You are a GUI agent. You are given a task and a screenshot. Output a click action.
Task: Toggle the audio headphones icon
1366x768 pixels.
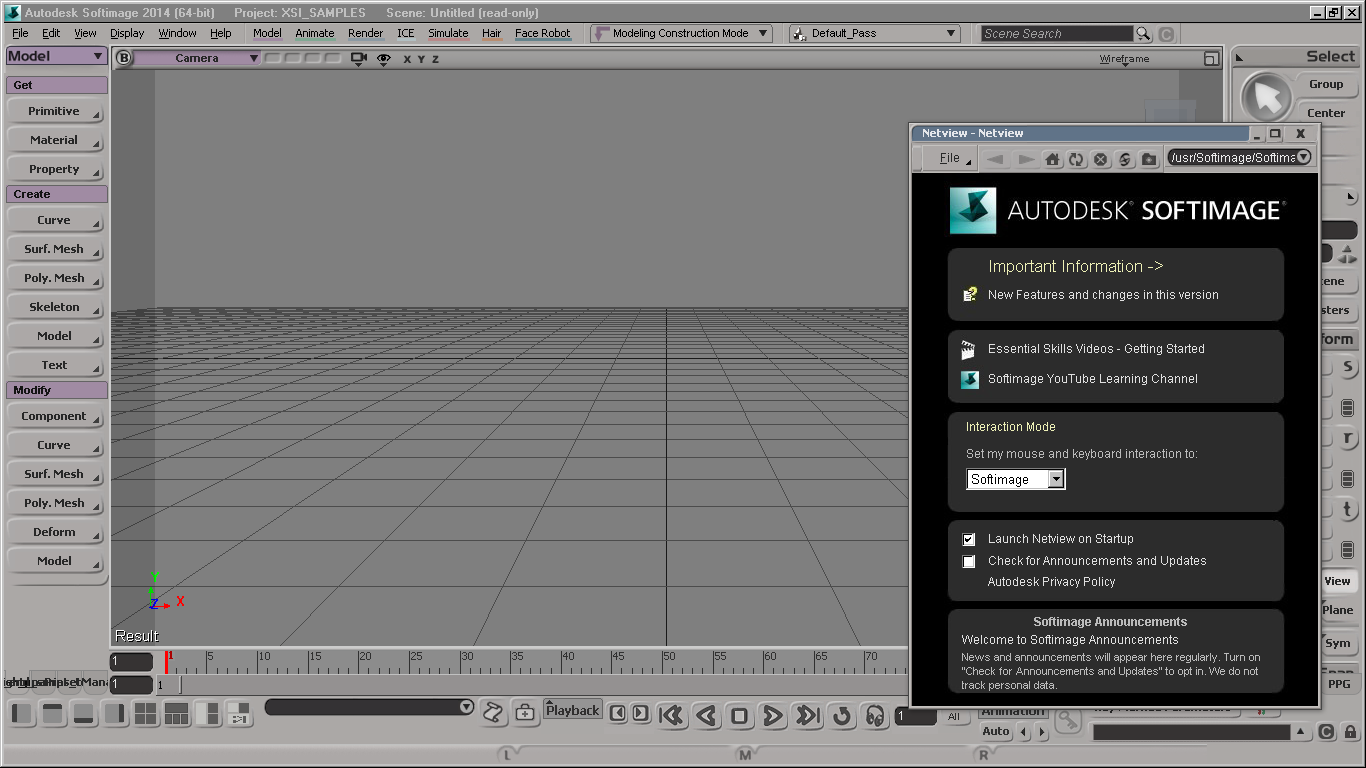875,715
